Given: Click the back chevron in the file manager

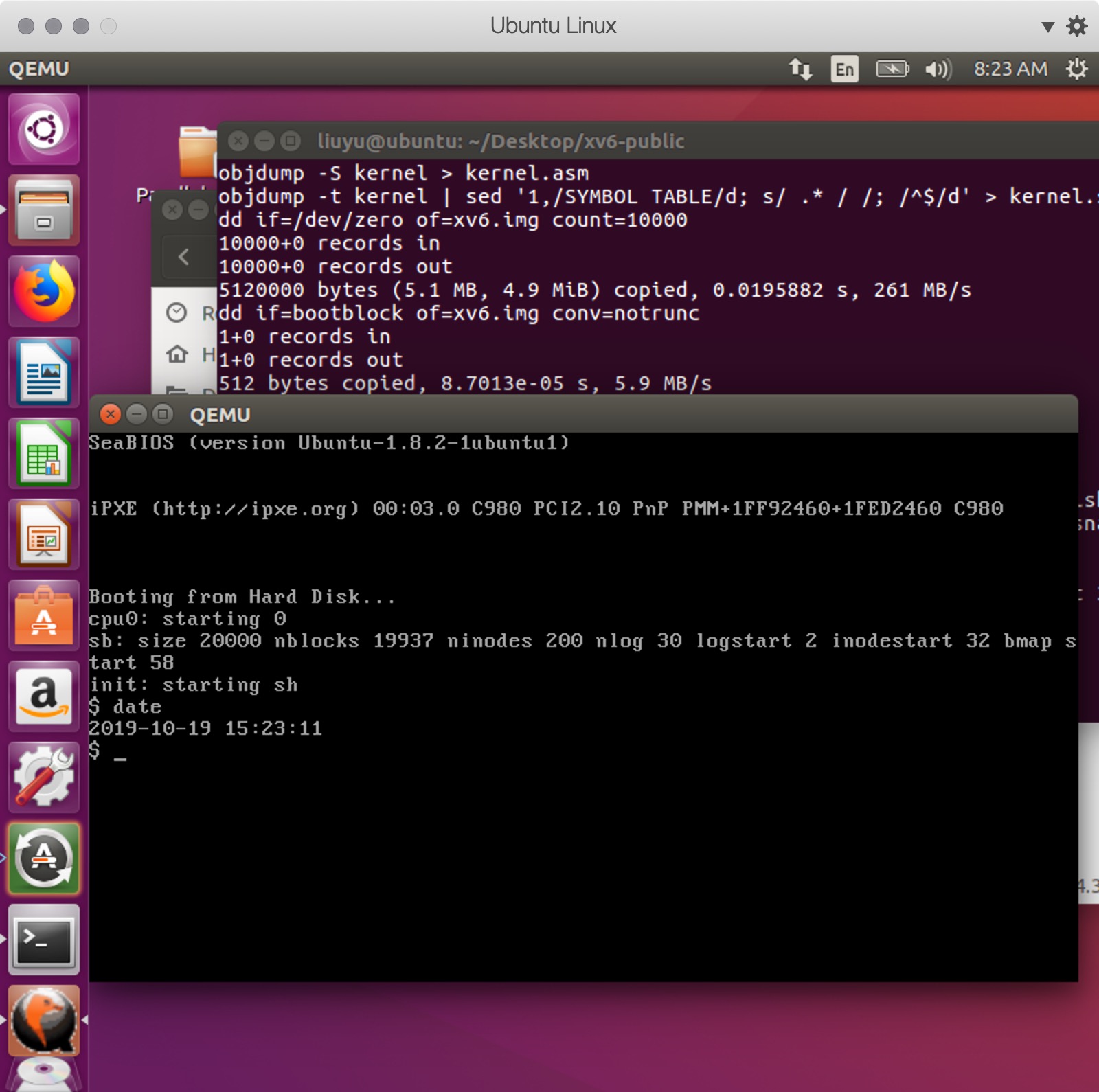Looking at the screenshot, I should point(184,257).
